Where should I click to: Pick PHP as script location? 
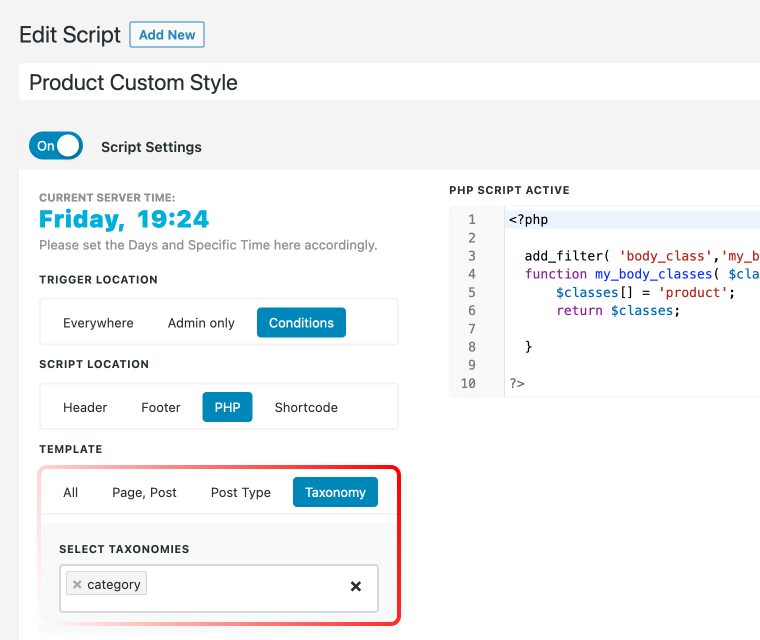coord(227,407)
